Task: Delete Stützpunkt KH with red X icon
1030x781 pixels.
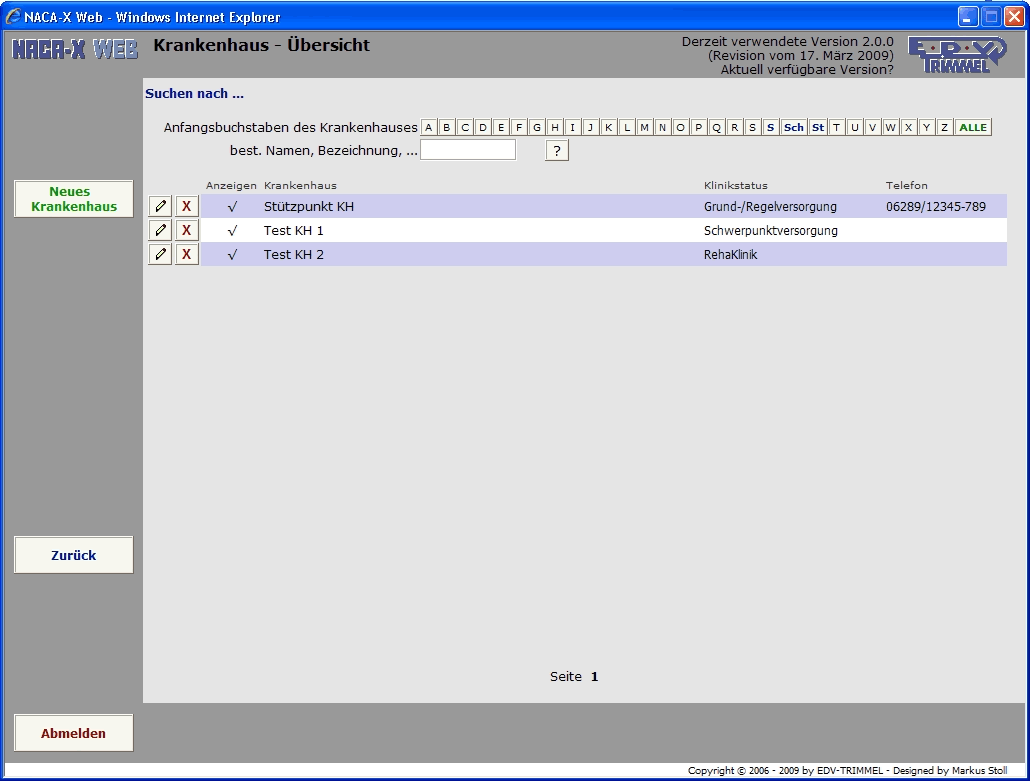Action: (187, 206)
